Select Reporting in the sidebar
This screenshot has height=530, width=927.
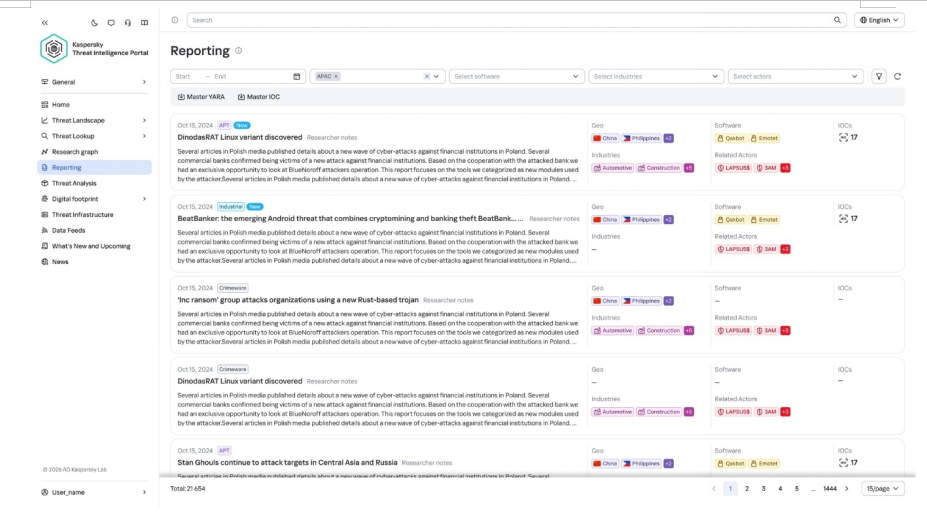pyautogui.click(x=94, y=167)
